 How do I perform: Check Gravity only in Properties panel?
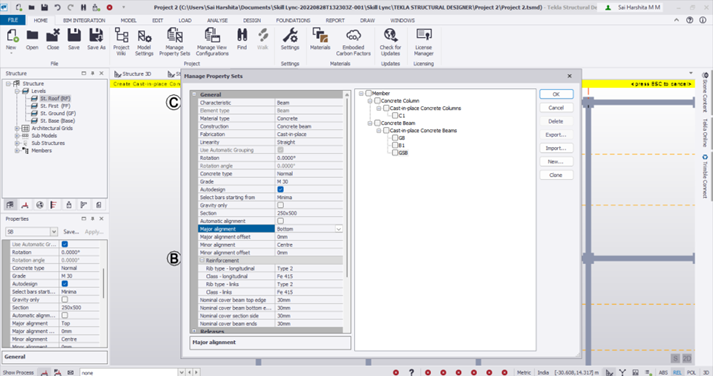65,300
